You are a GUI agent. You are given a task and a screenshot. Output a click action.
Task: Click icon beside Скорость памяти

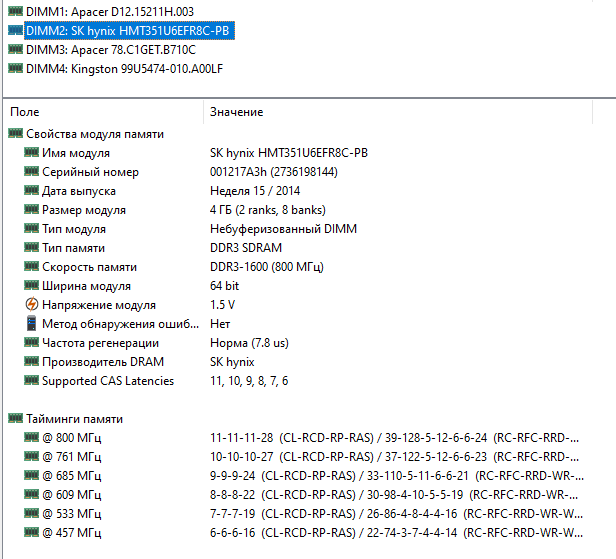[31, 266]
